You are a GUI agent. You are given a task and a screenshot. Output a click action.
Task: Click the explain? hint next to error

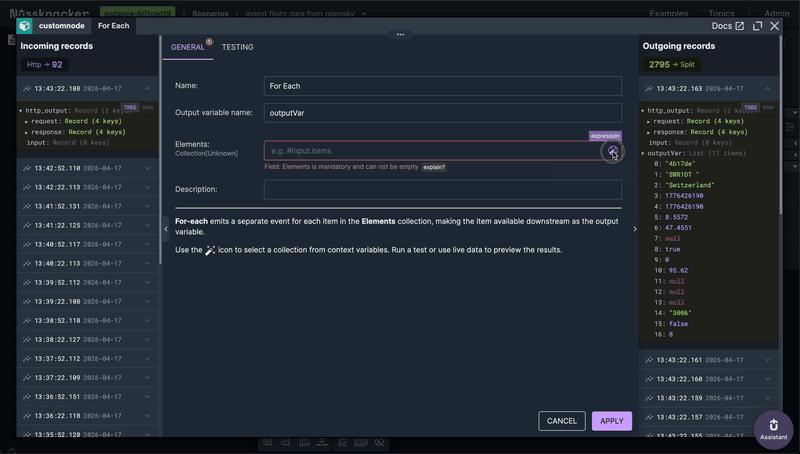(433, 167)
